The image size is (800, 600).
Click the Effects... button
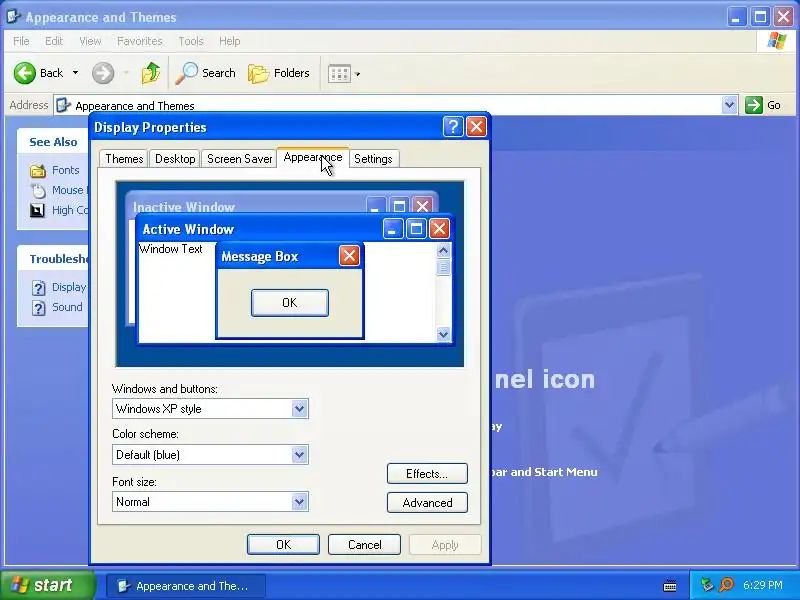(427, 473)
